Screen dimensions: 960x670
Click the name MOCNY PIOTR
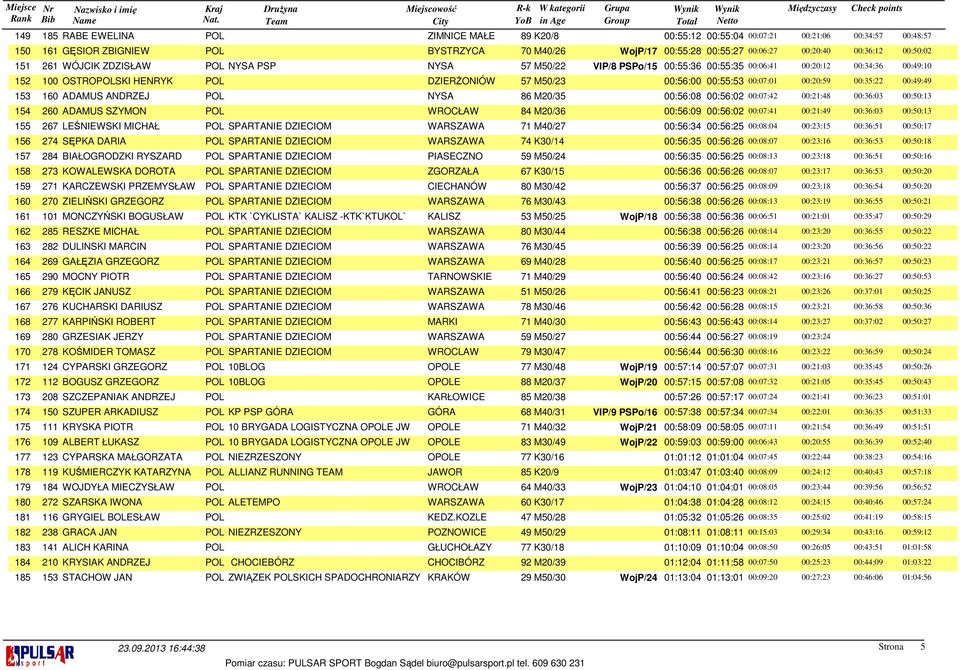(x=96, y=276)
